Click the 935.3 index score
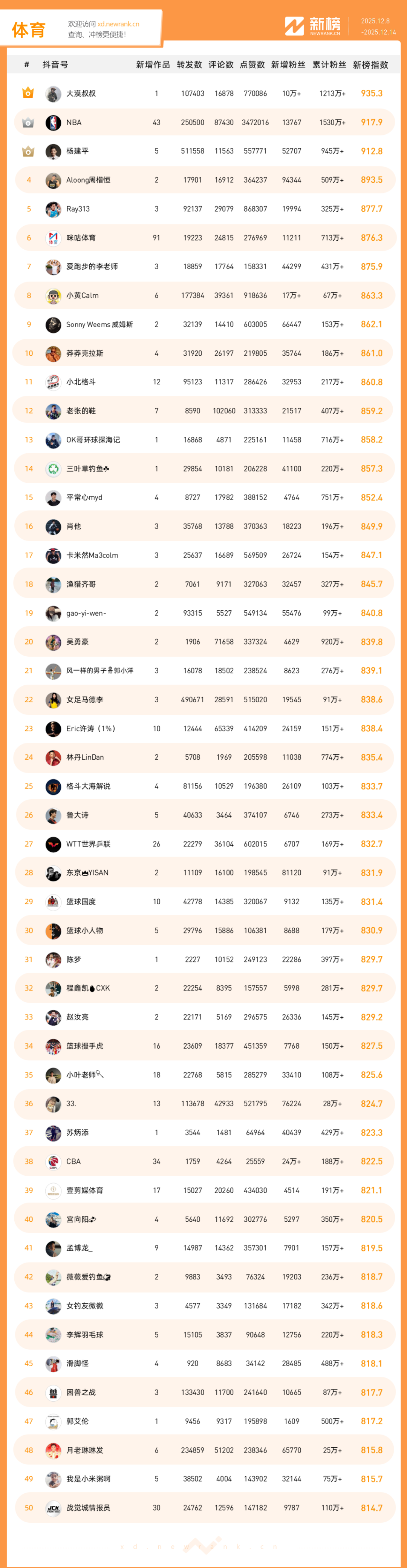 (371, 94)
